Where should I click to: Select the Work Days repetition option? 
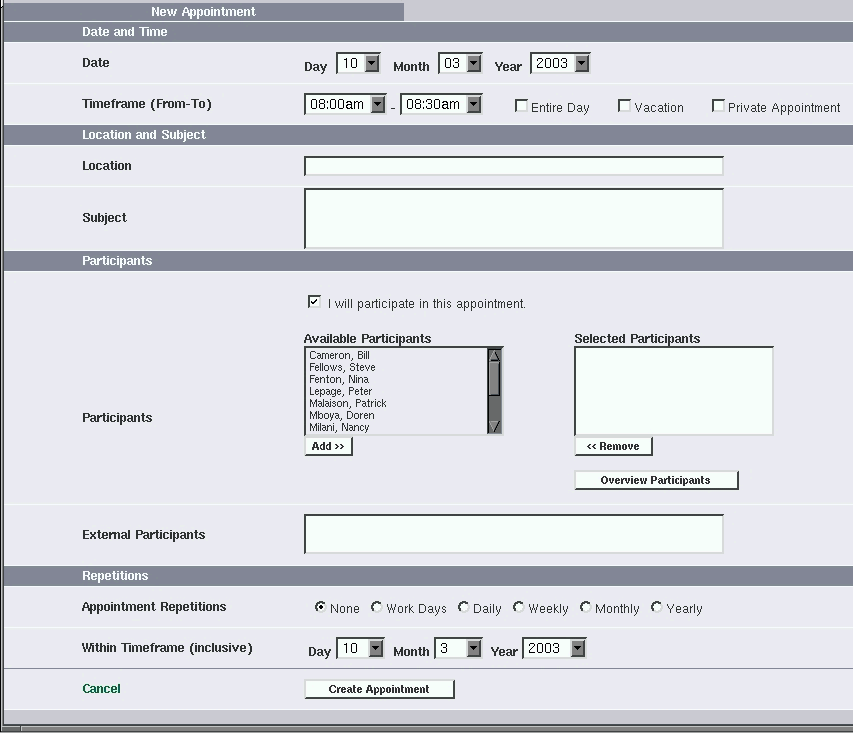376,607
